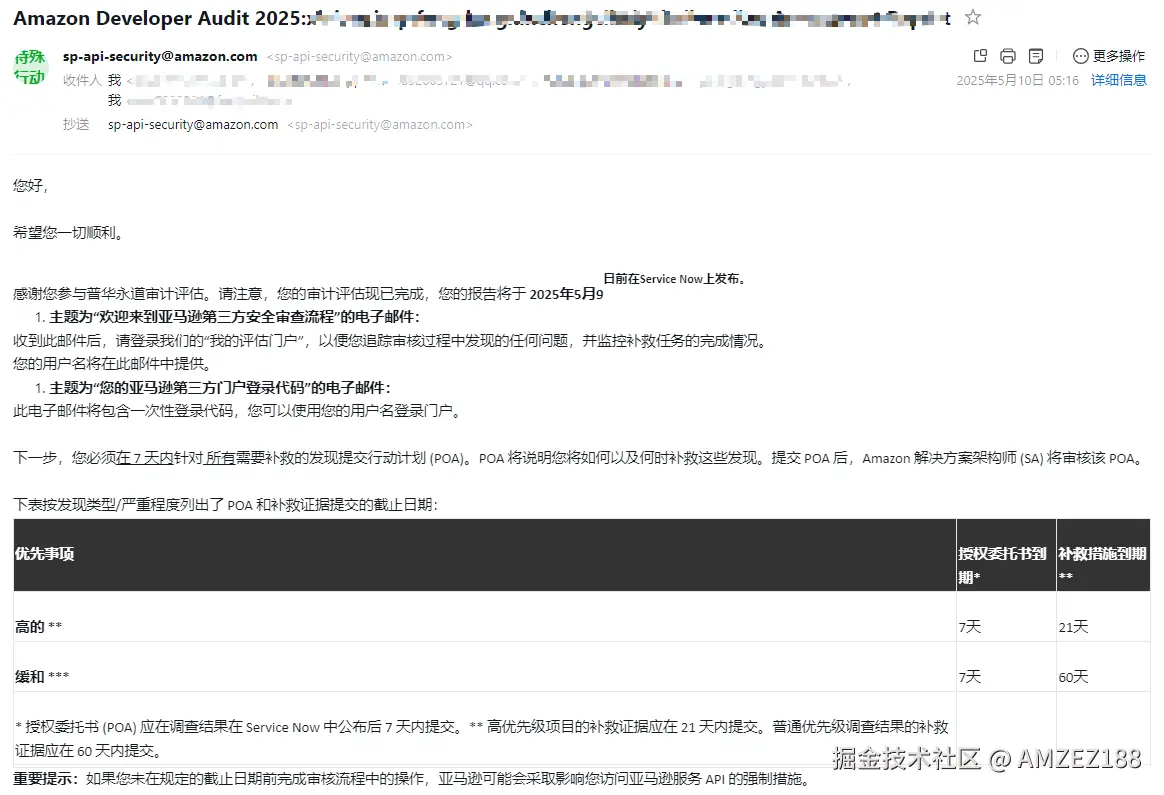Click the sender avatar image
1164x795 pixels.
[x=30, y=66]
